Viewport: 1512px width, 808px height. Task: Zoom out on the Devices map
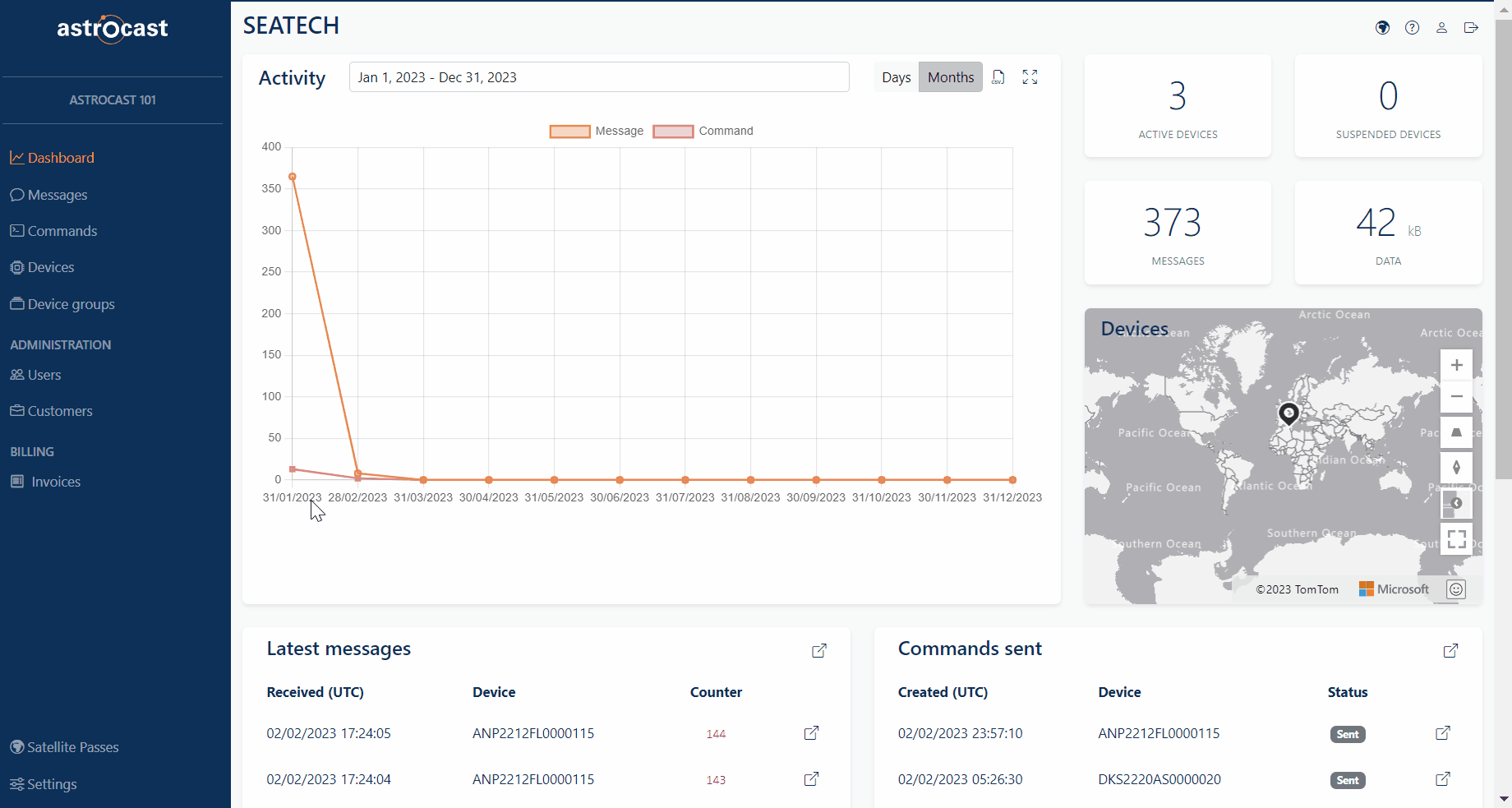coord(1456,396)
